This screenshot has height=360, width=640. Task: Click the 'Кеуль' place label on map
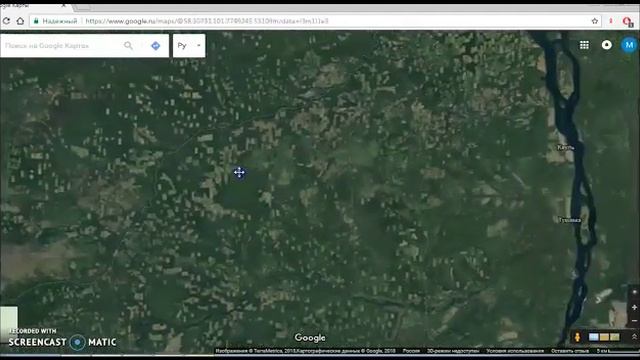point(566,147)
